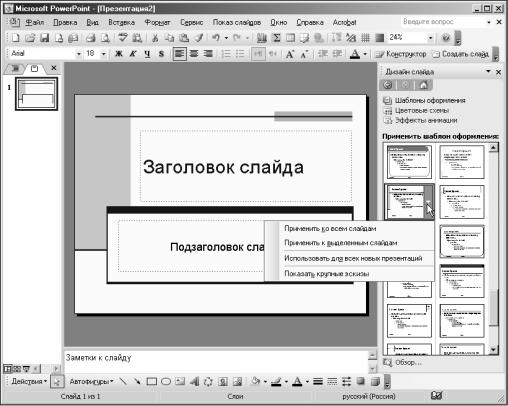Increase font size icon
This screenshot has width=508, height=406.
[x=290, y=54]
